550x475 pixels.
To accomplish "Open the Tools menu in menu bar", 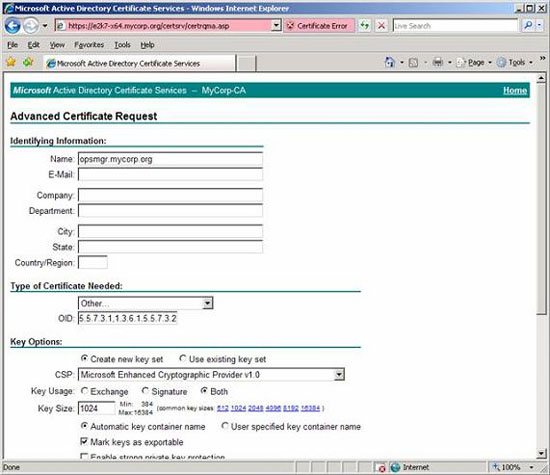I will tap(122, 45).
